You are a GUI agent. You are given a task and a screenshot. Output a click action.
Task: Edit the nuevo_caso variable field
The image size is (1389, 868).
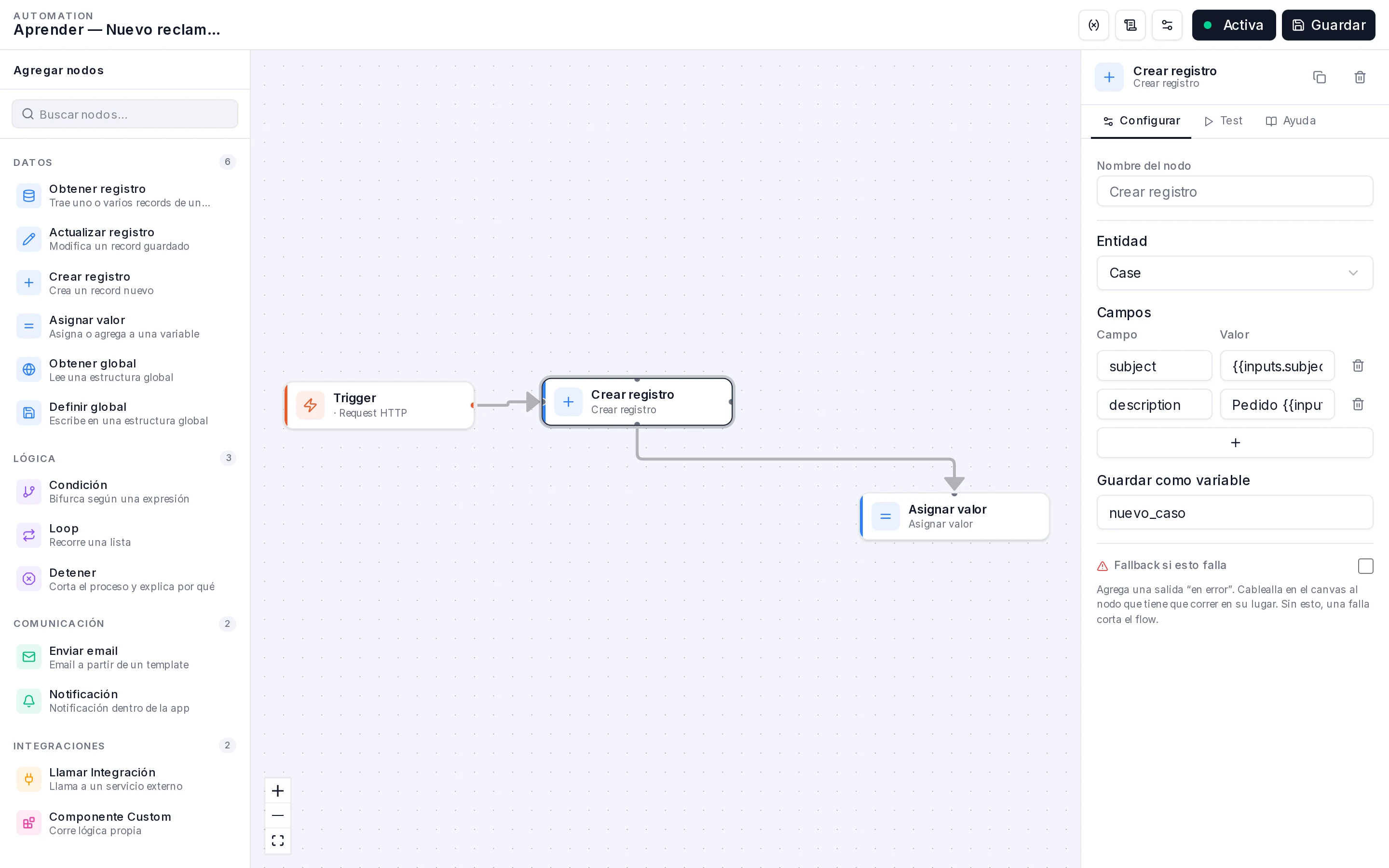tap(1235, 513)
